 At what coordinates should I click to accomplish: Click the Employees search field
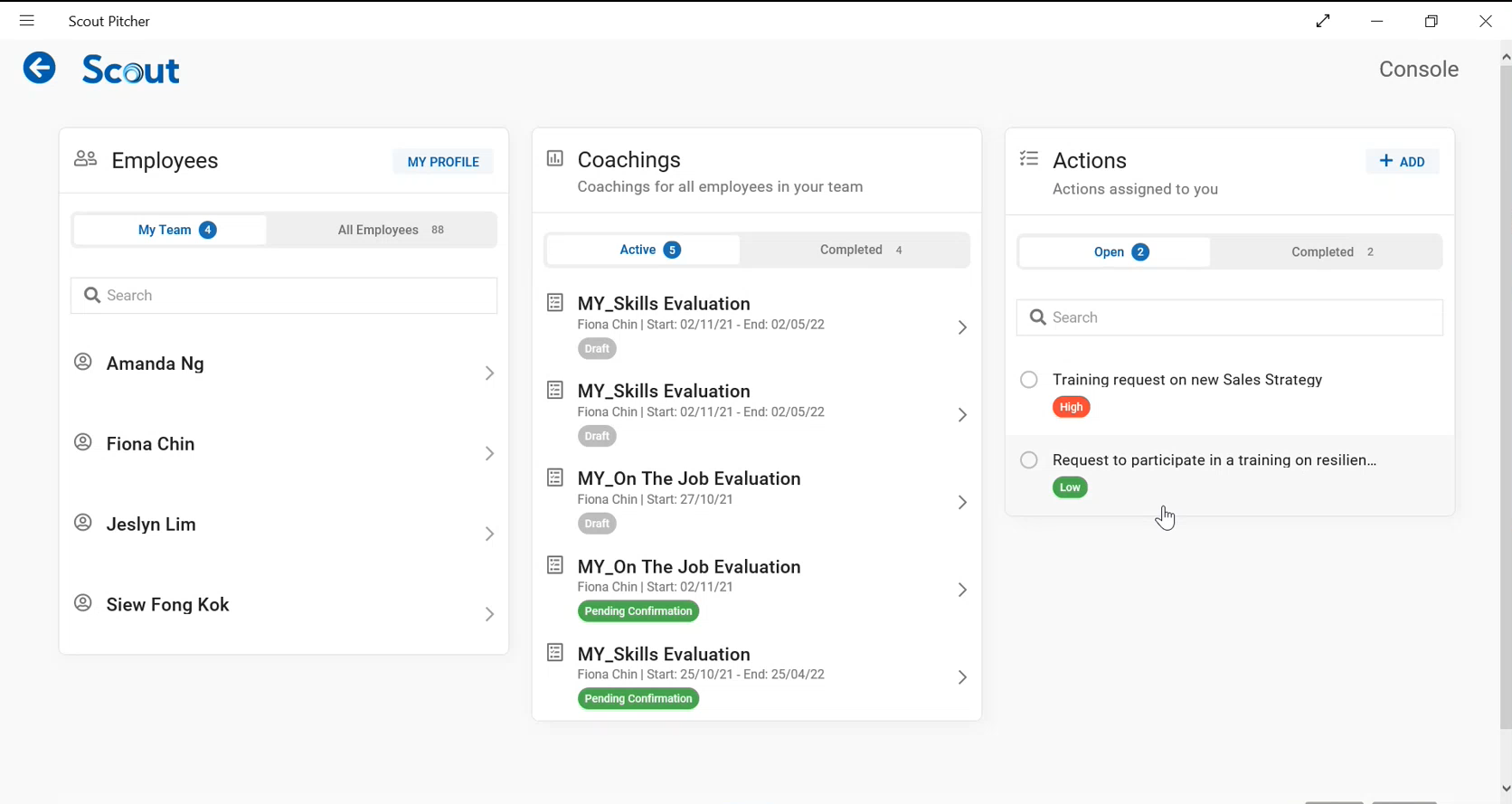point(284,296)
